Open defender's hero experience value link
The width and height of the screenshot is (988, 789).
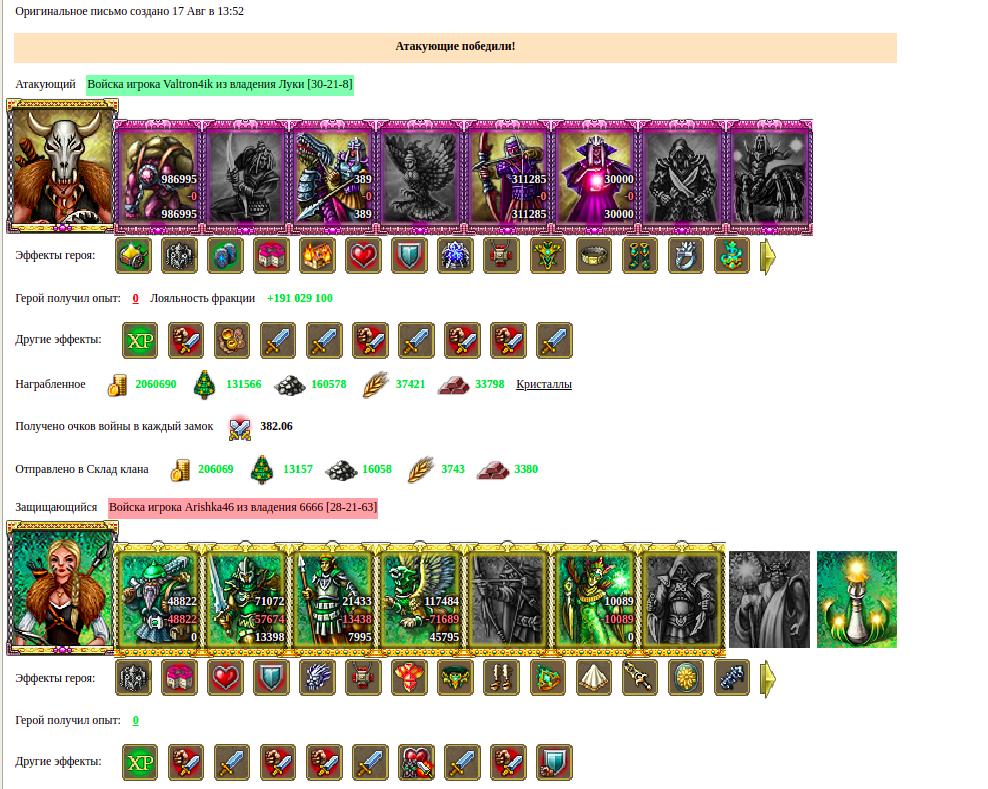point(135,720)
